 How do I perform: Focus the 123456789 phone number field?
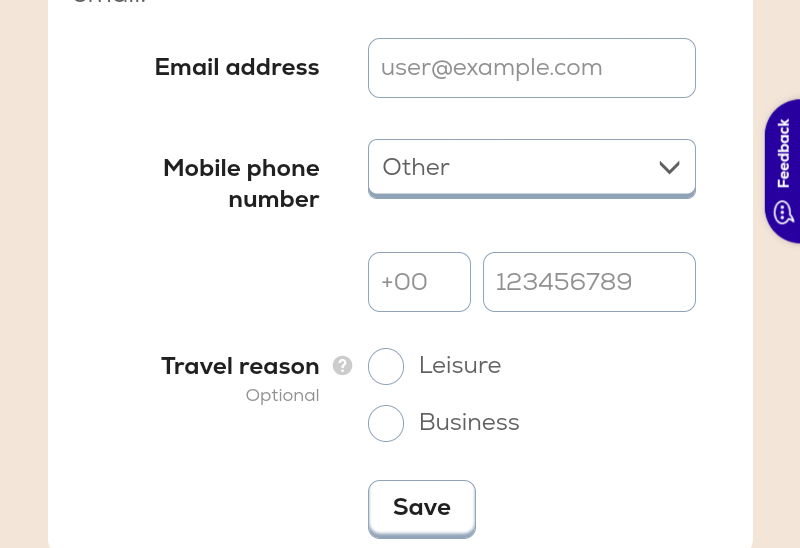coord(589,282)
